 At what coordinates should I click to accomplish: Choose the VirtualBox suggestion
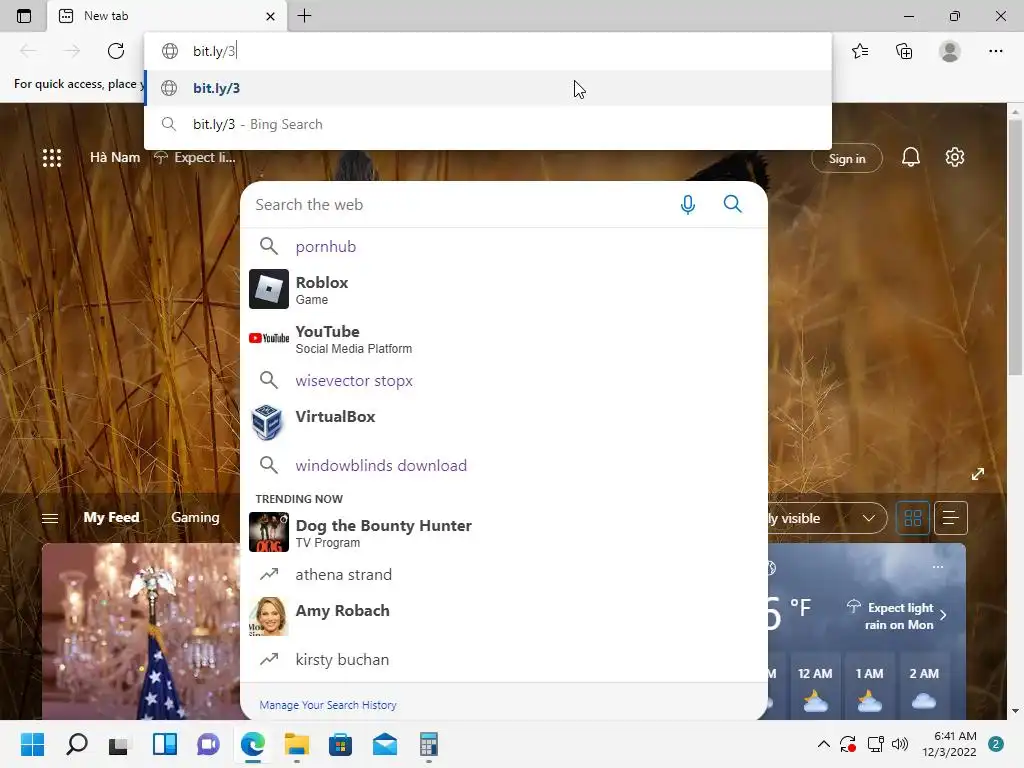pyautogui.click(x=504, y=421)
